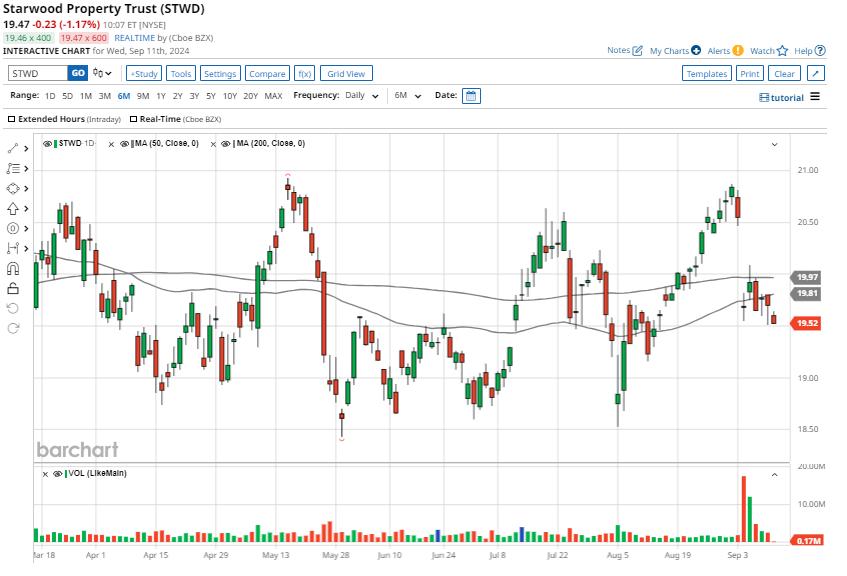This screenshot has width=847, height=576.
Task: Select the Fibonacci lines tool
Action: pyautogui.click(x=13, y=169)
